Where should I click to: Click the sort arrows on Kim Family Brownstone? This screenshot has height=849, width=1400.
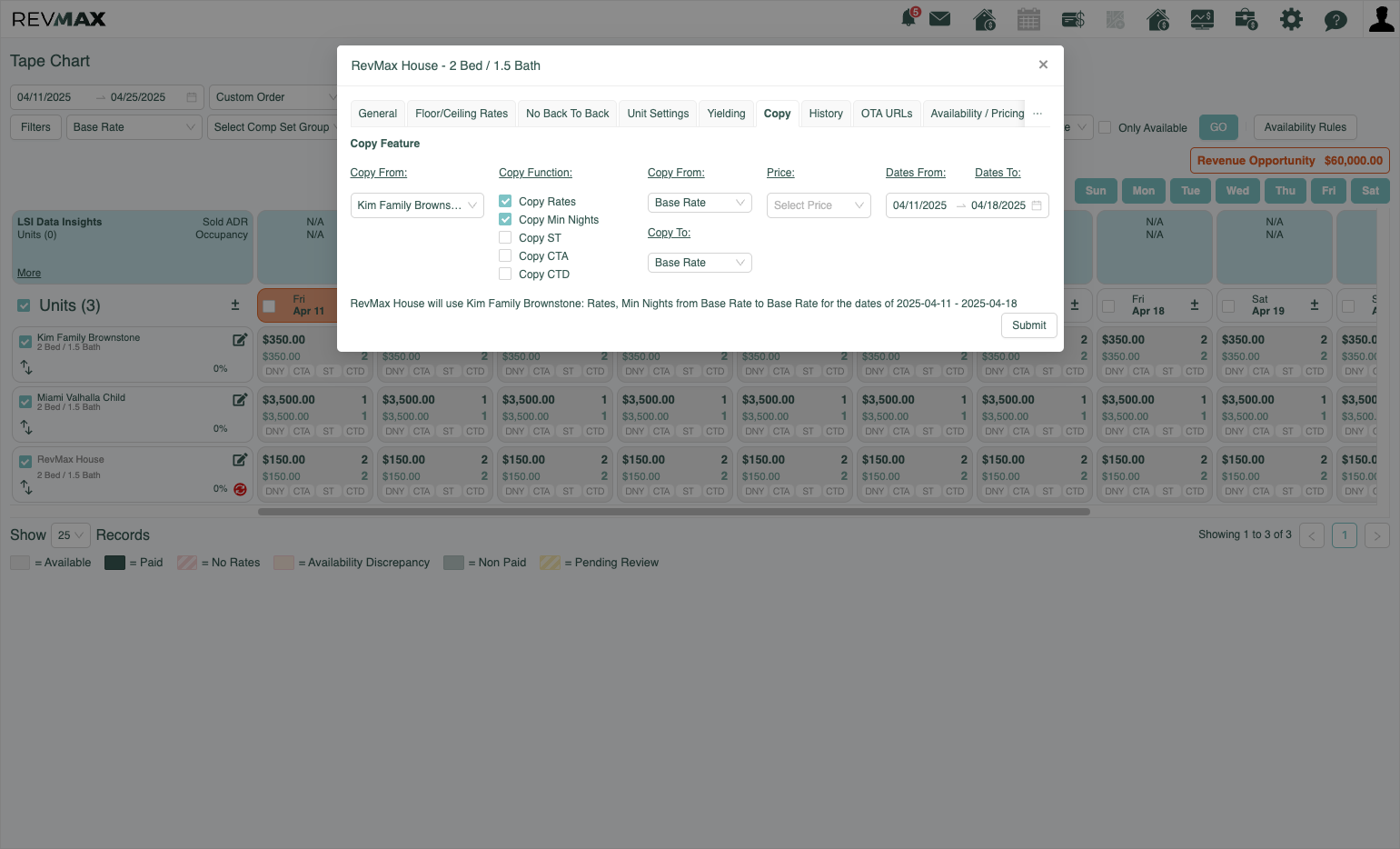pyautogui.click(x=26, y=367)
